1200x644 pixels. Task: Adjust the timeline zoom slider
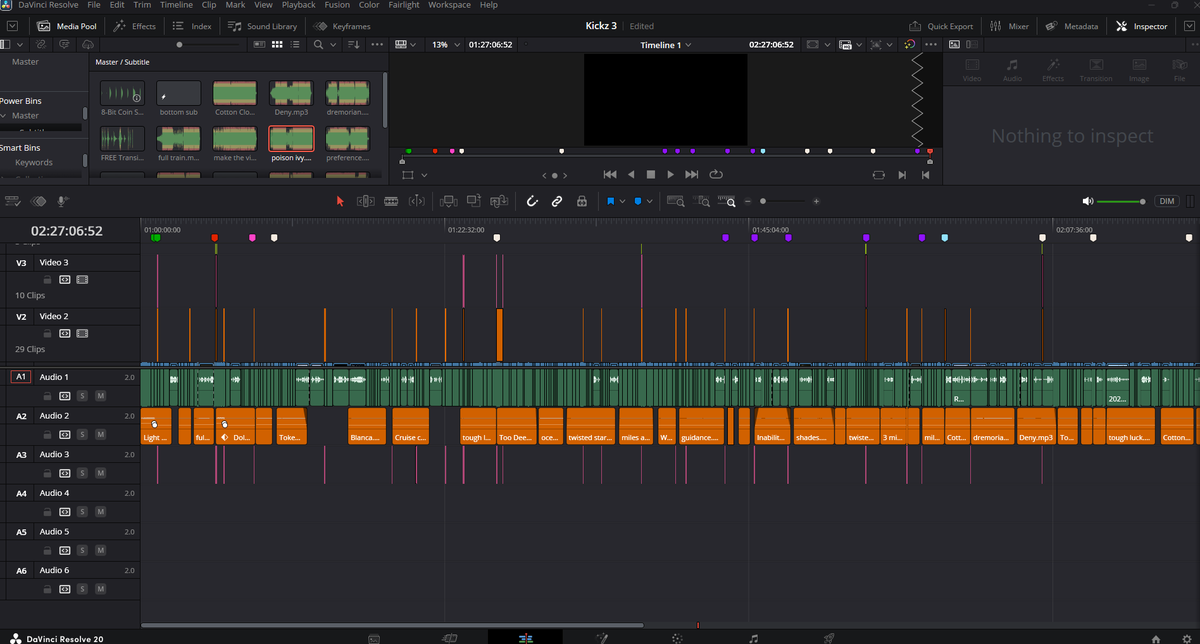(x=785, y=201)
